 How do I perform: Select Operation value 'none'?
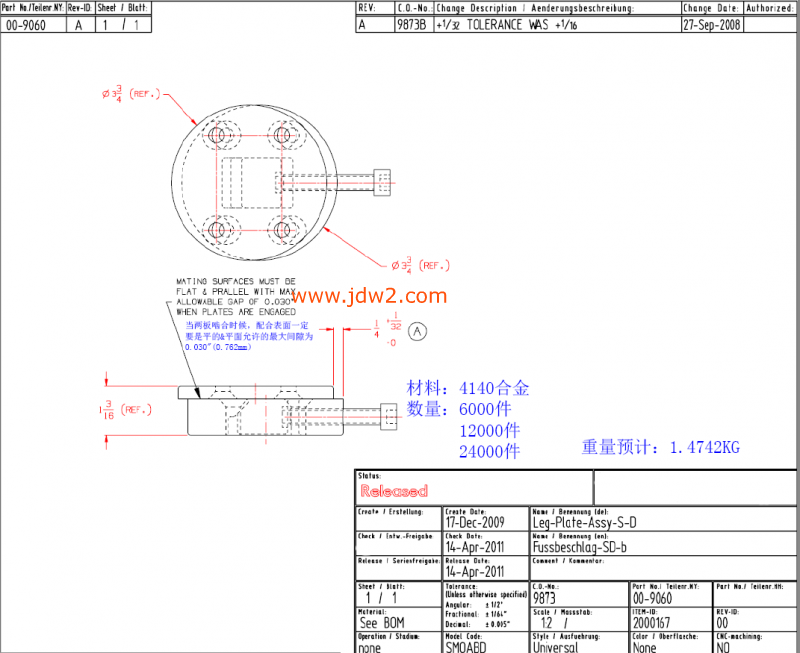pos(369,647)
